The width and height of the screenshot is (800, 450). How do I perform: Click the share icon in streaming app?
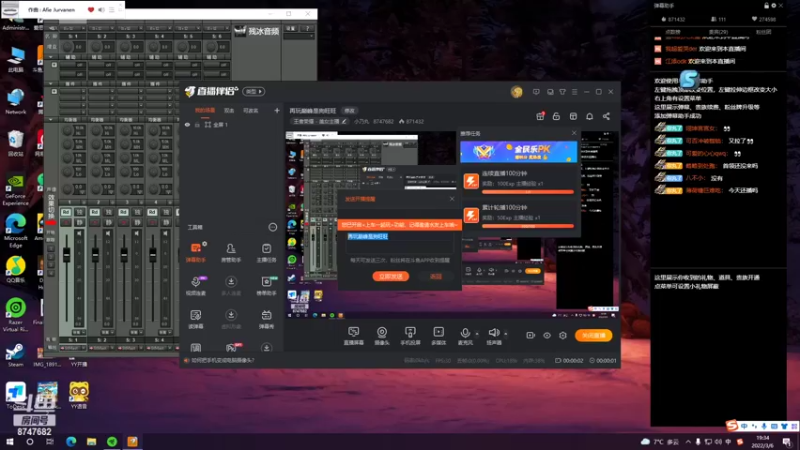[606, 116]
